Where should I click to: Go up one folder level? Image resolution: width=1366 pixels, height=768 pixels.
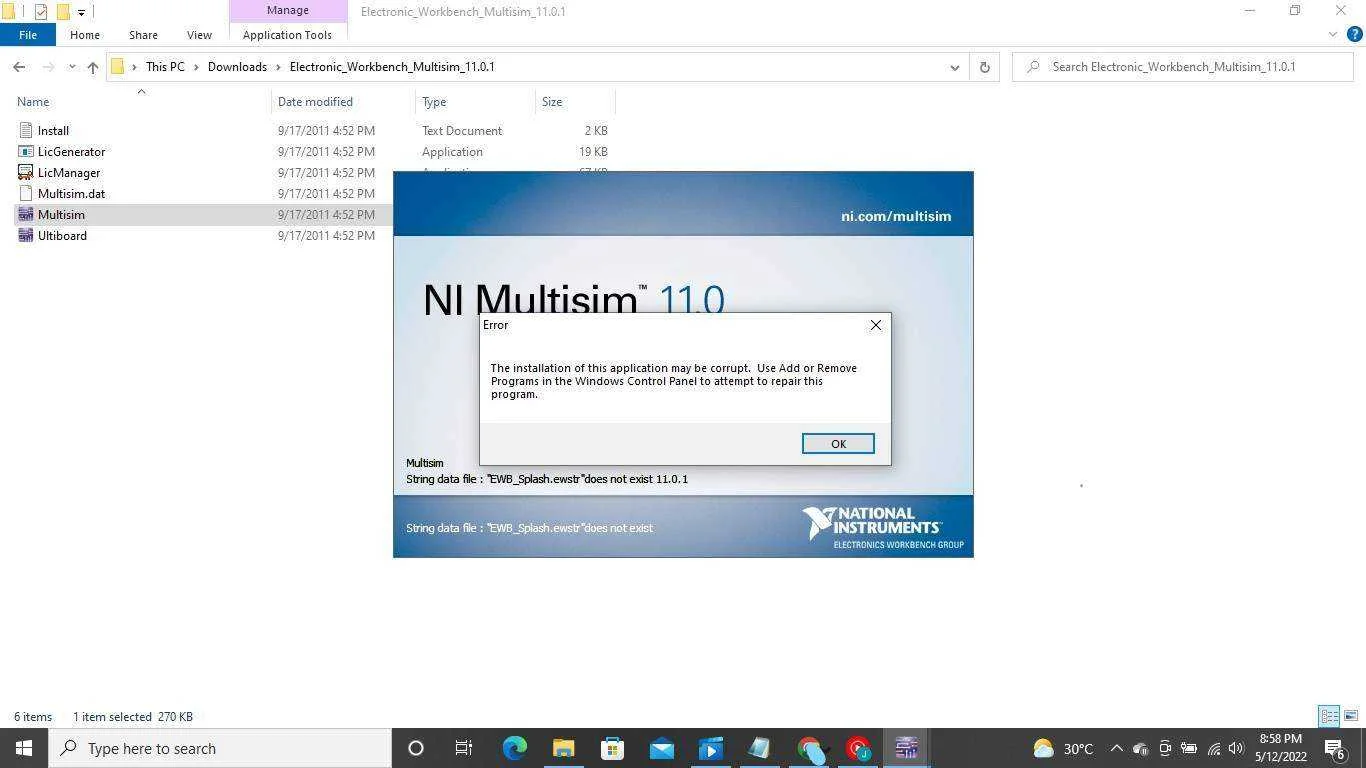pos(92,67)
